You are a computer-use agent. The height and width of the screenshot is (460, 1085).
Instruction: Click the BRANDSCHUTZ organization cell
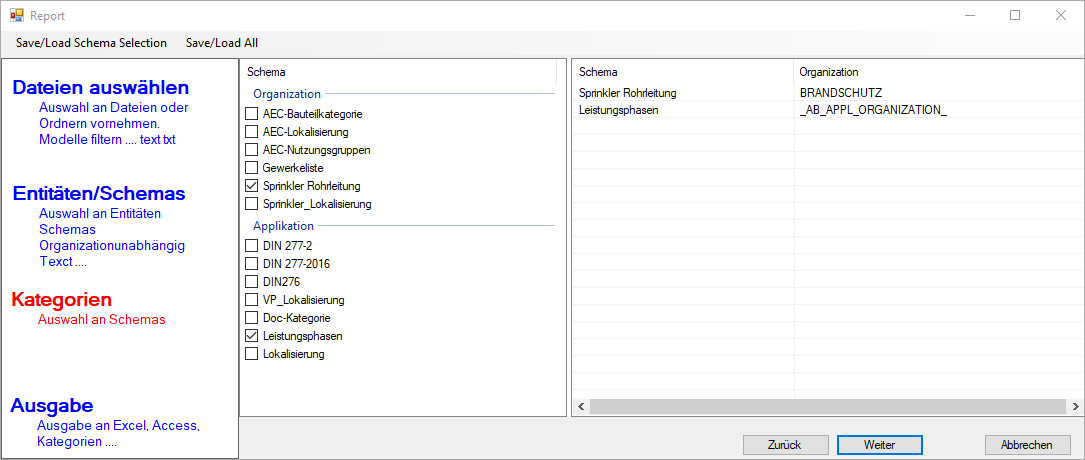point(841,93)
